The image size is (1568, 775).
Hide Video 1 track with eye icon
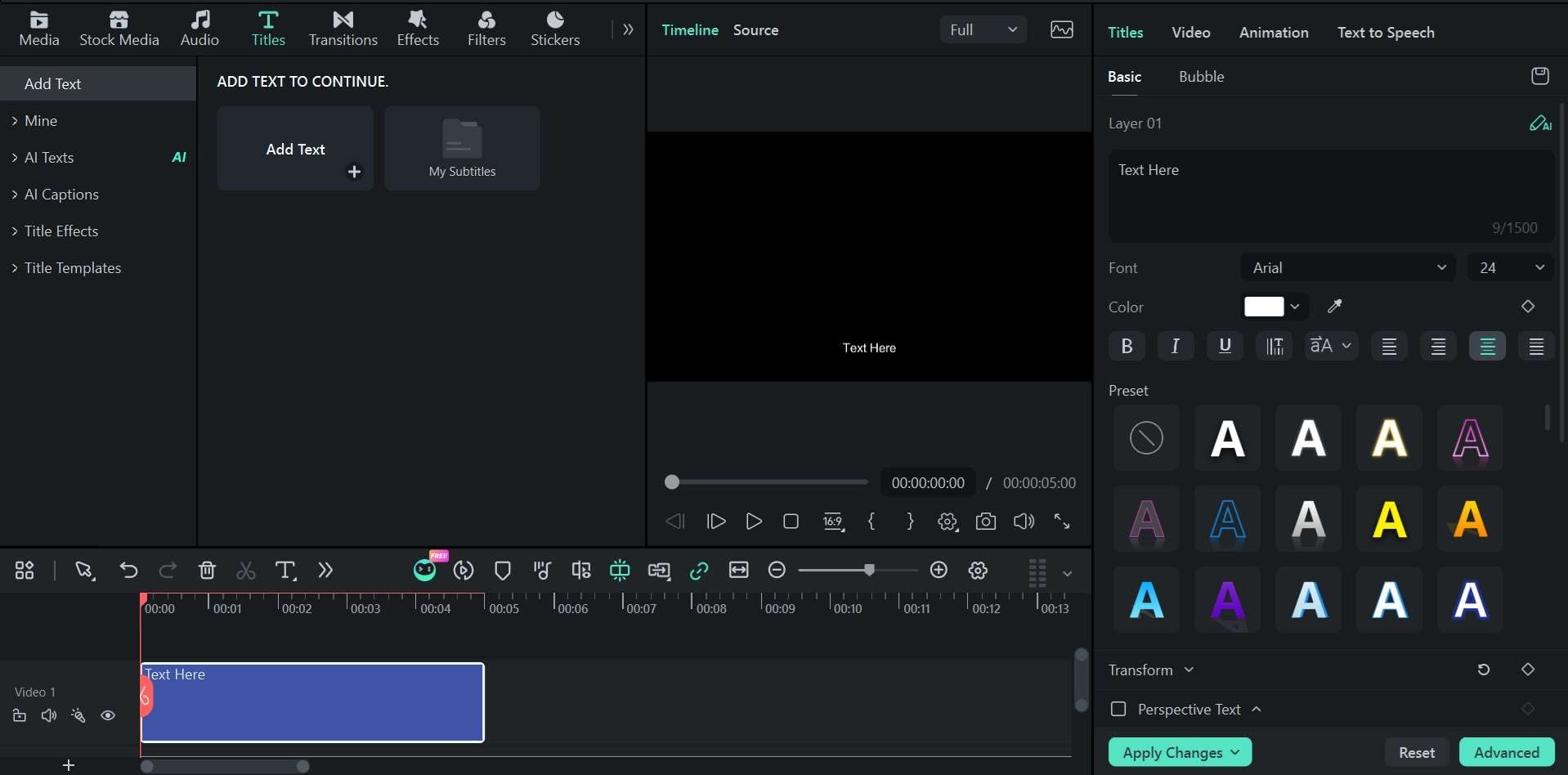pyautogui.click(x=108, y=716)
